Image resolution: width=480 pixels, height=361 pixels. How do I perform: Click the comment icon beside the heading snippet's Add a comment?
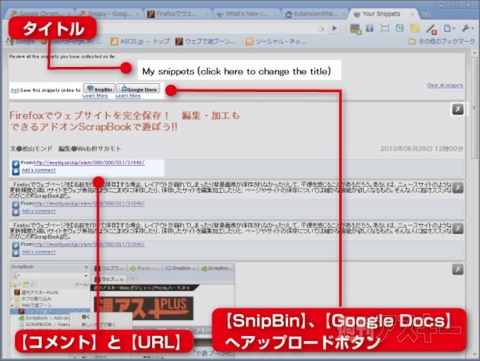pos(16,171)
